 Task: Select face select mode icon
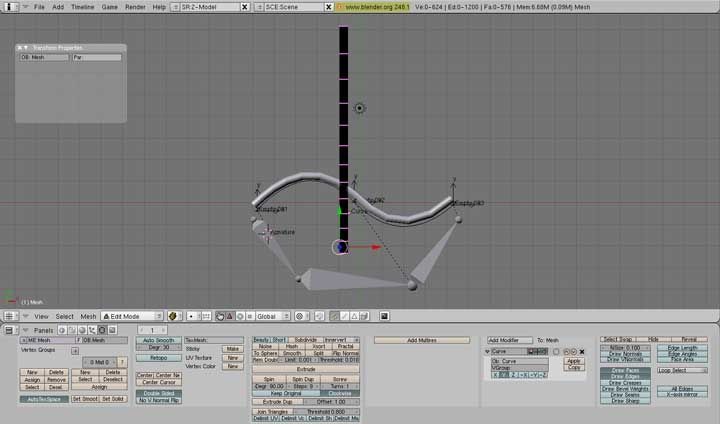(354, 316)
